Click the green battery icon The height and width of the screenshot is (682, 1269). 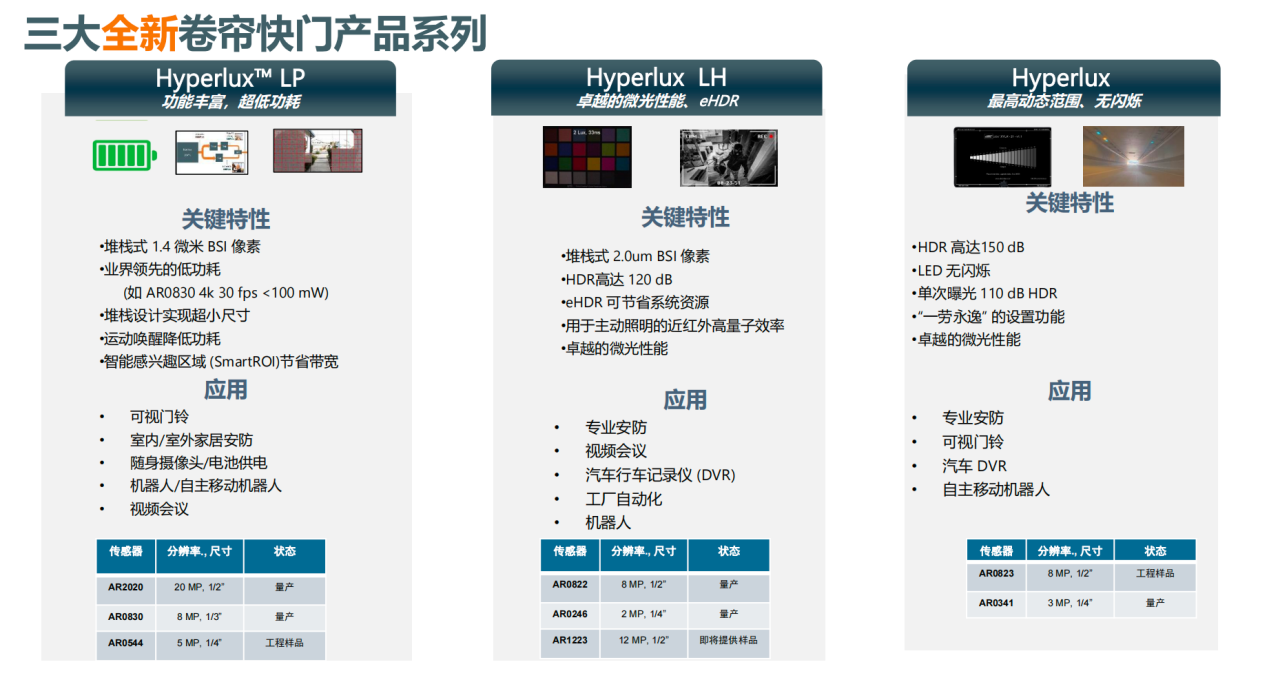[x=125, y=155]
